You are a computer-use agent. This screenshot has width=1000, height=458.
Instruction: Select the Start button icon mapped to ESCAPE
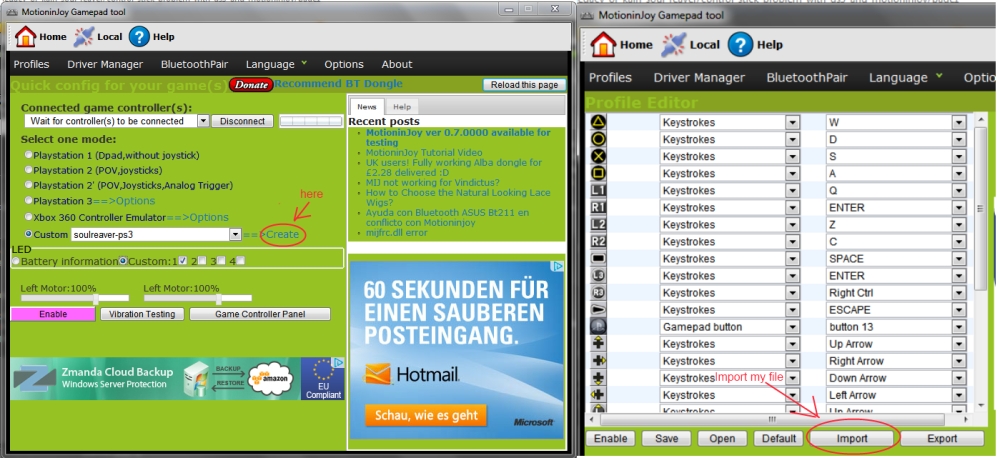(598, 309)
